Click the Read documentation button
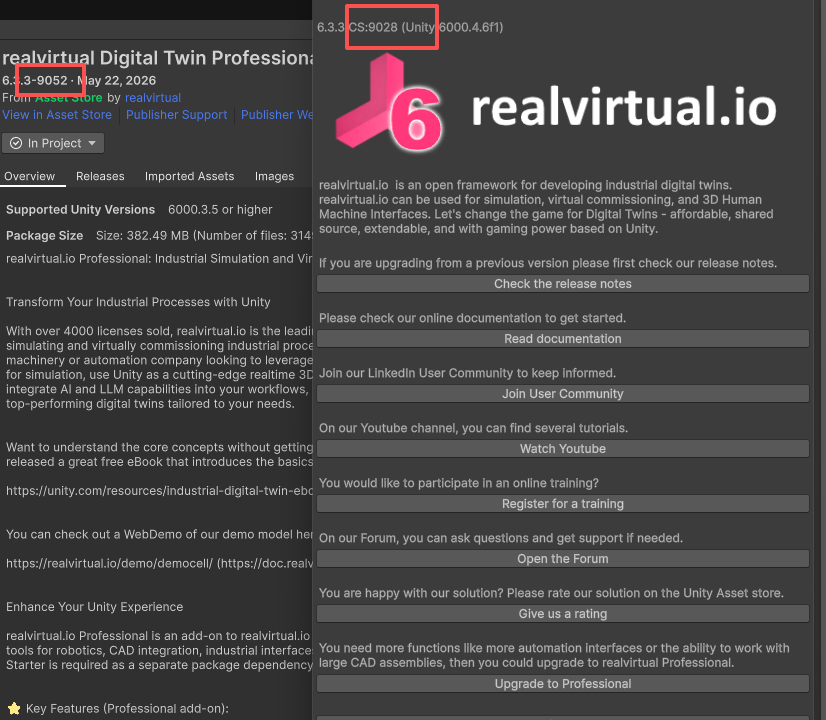This screenshot has width=826, height=720. (x=563, y=339)
